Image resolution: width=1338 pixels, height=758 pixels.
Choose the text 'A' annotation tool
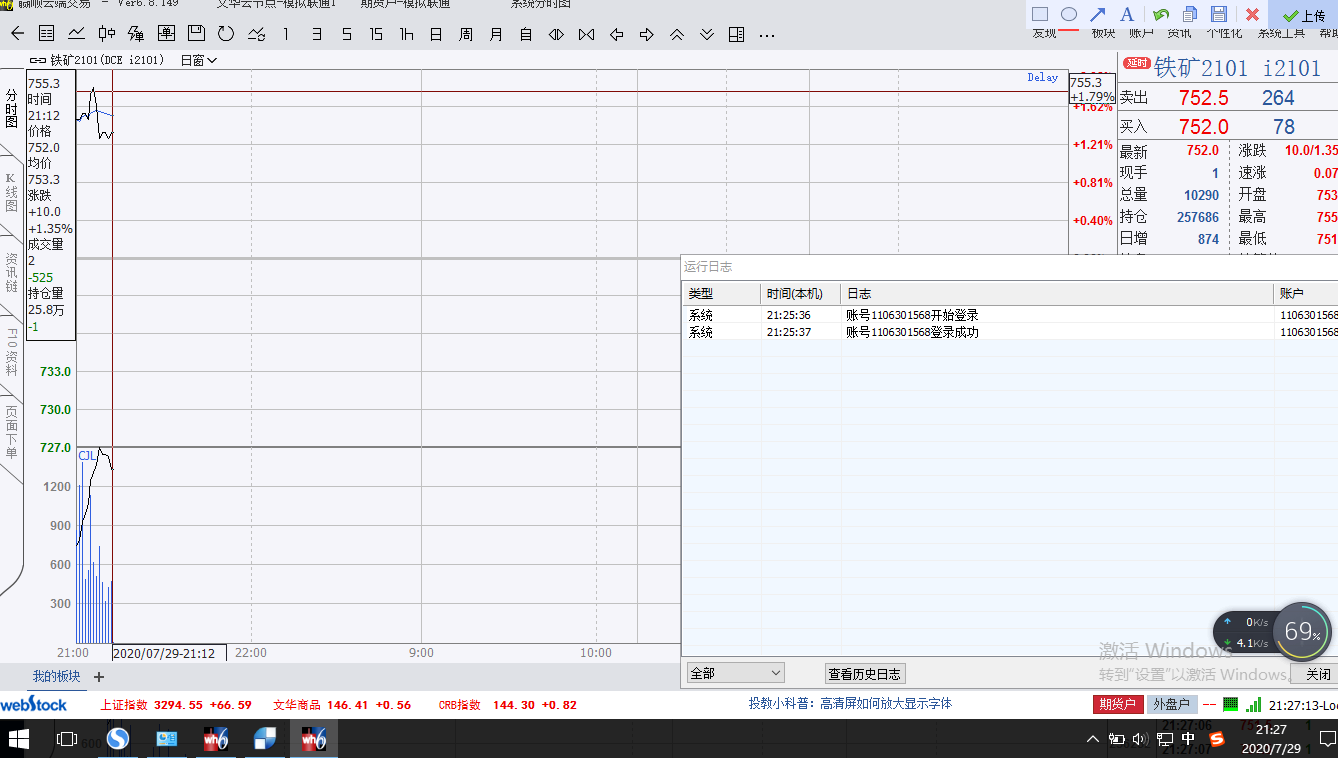[1127, 14]
